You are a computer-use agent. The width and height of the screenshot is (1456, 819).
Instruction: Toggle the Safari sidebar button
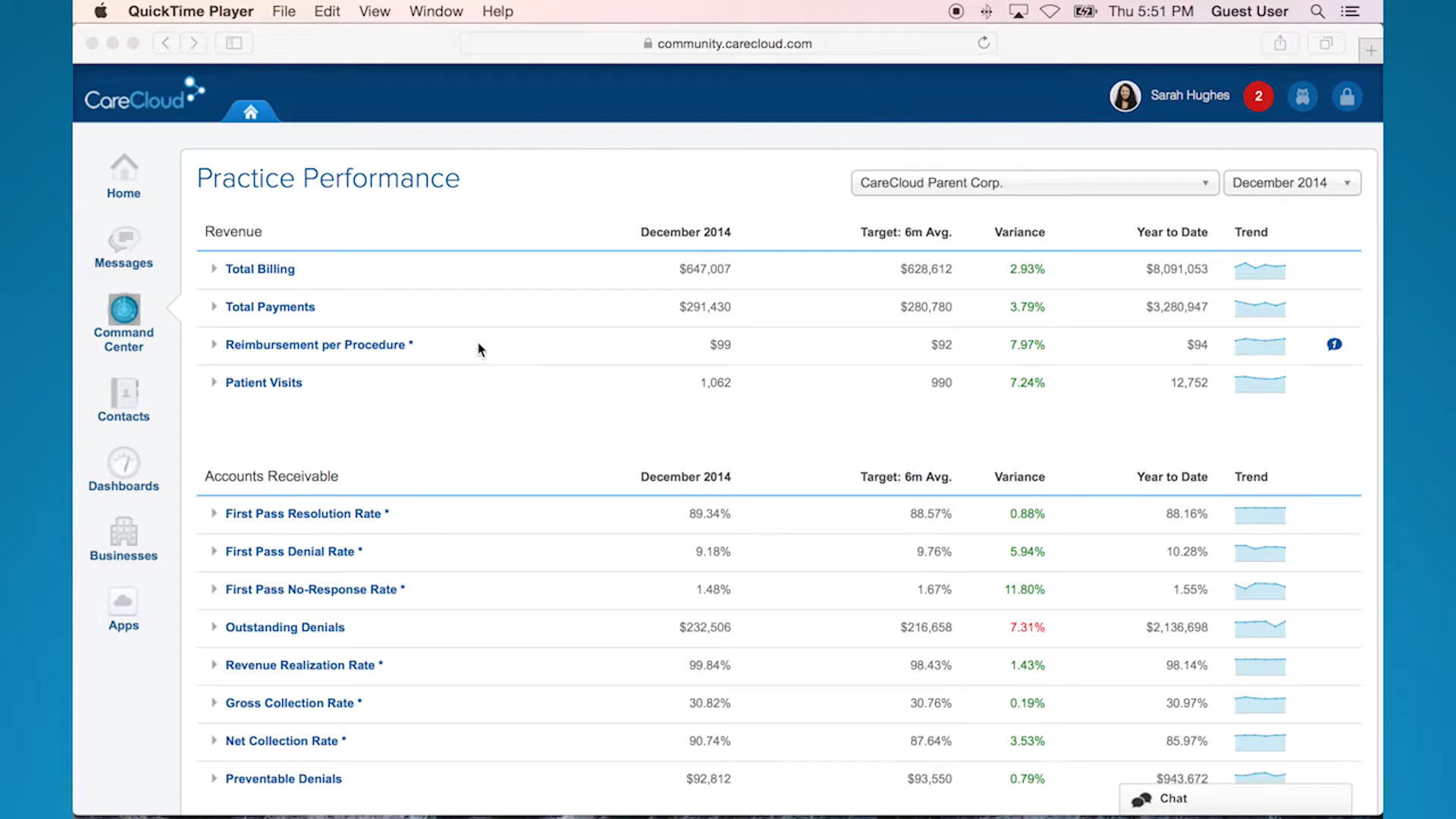[234, 43]
